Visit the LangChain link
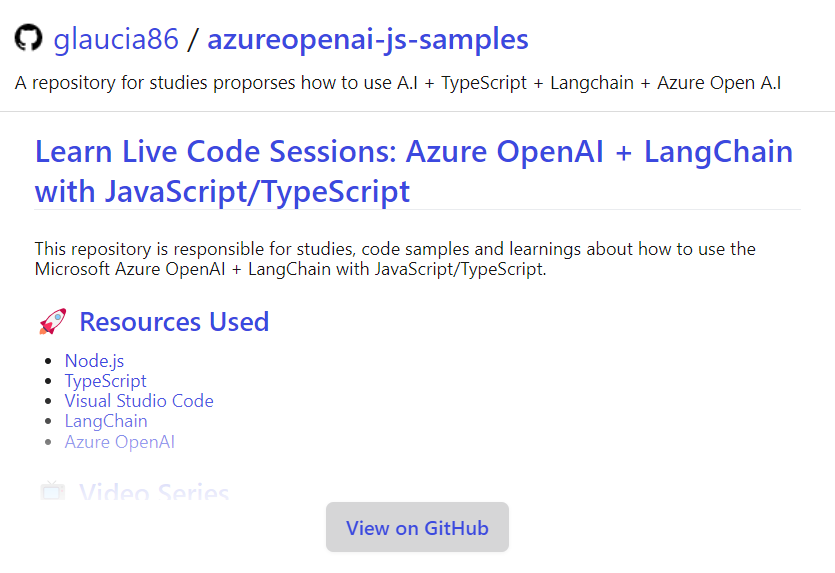 [x=106, y=421]
